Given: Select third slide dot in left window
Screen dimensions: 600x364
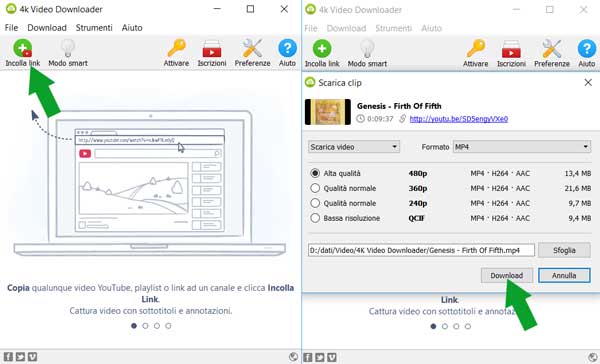Looking at the screenshot, I should 157,326.
